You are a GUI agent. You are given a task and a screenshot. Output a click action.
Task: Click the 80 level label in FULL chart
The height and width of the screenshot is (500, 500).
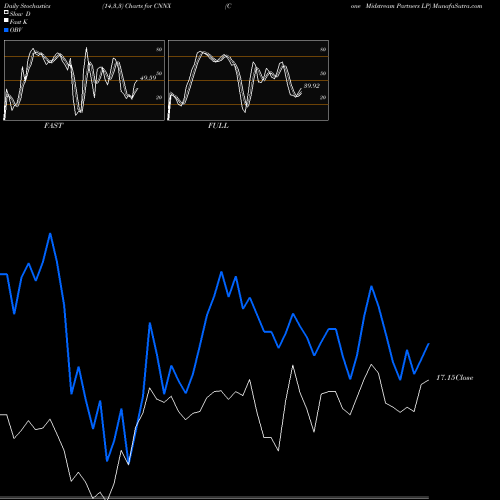tap(323, 50)
